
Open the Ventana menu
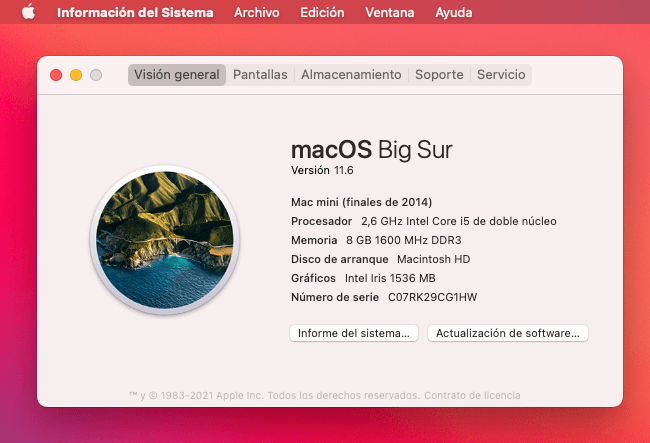tap(390, 12)
